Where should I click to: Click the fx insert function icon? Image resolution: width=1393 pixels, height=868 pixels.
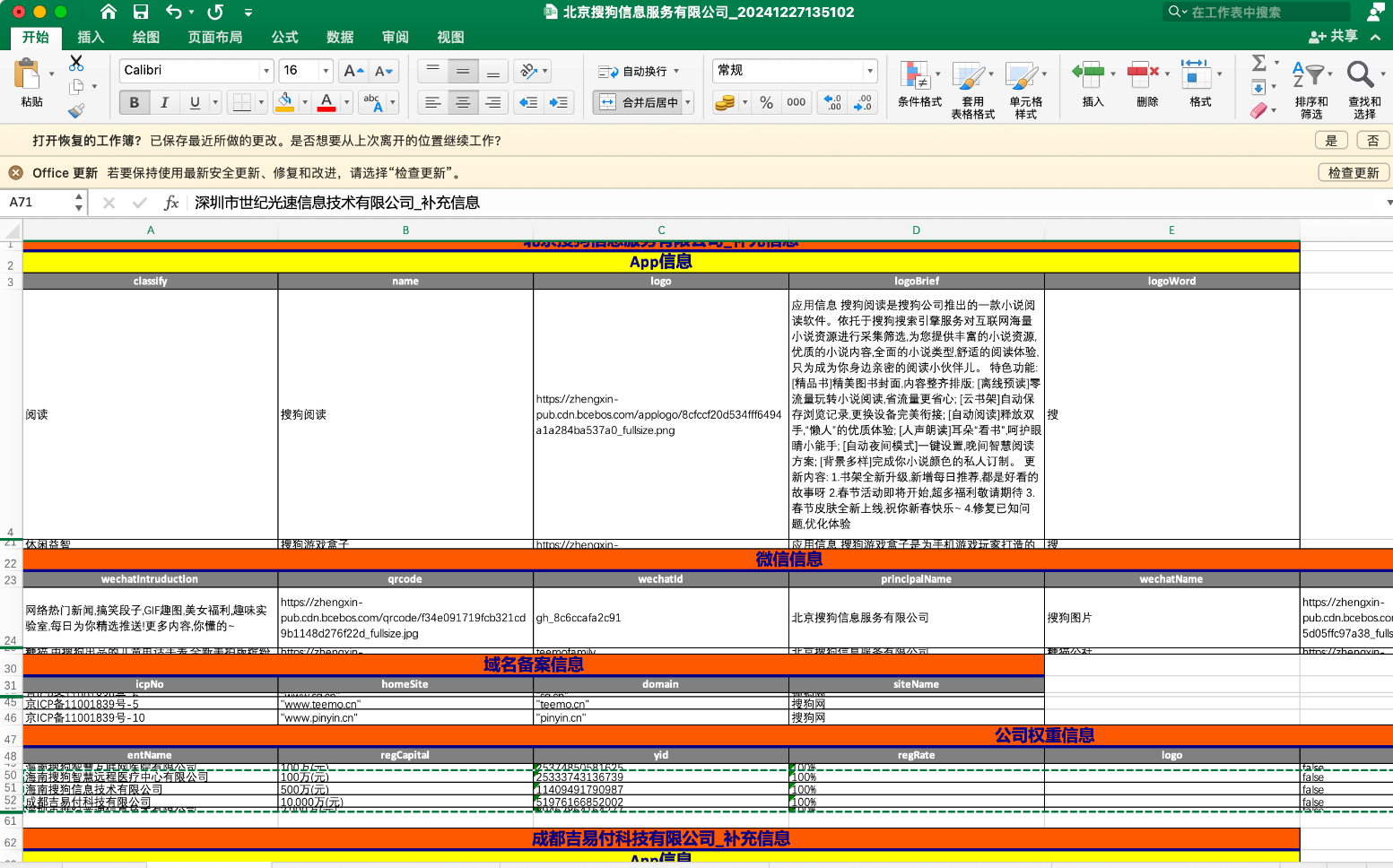171,203
